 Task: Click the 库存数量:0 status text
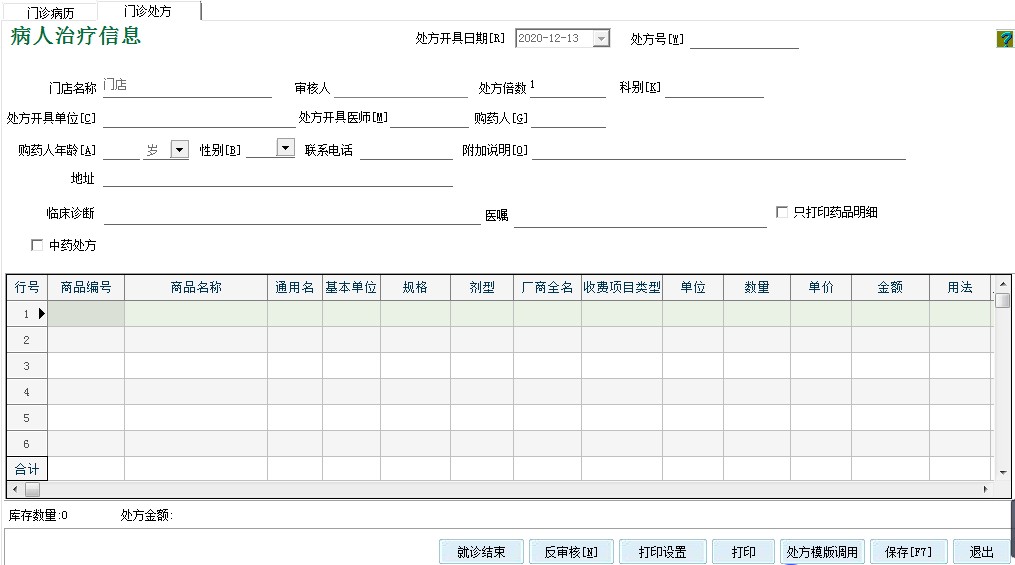(38, 515)
